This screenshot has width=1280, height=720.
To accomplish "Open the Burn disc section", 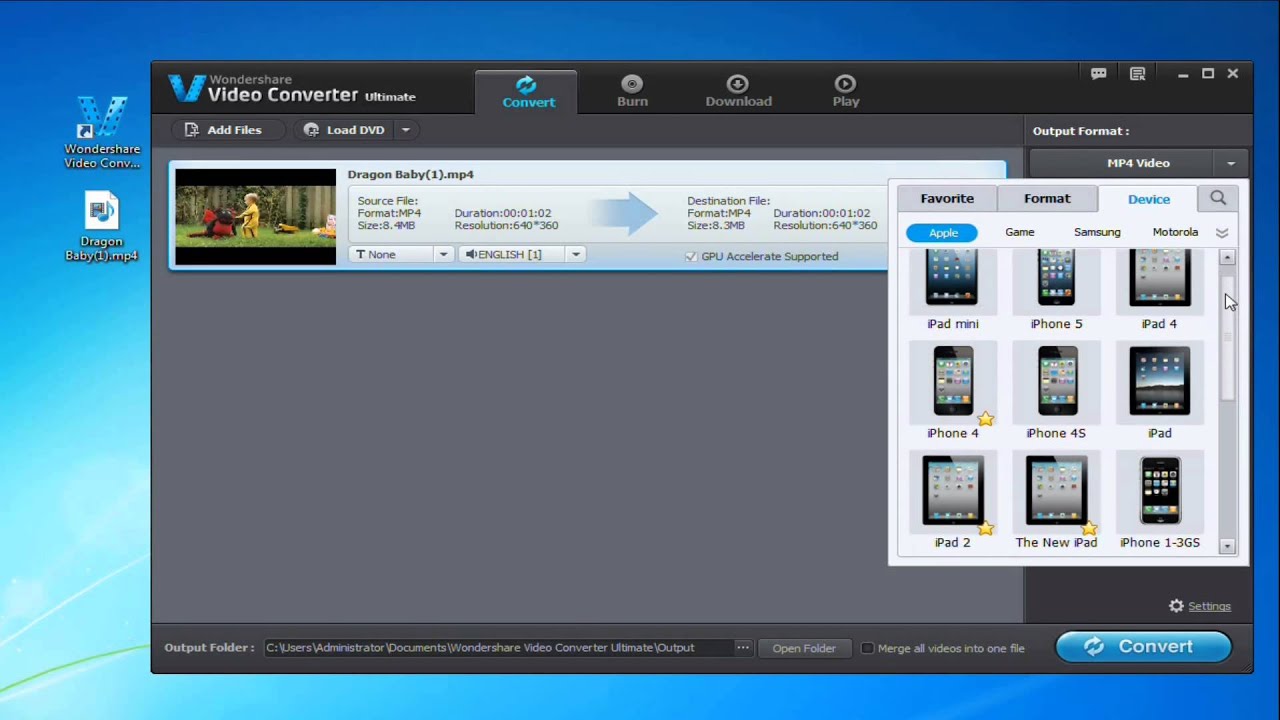I will 632,91.
